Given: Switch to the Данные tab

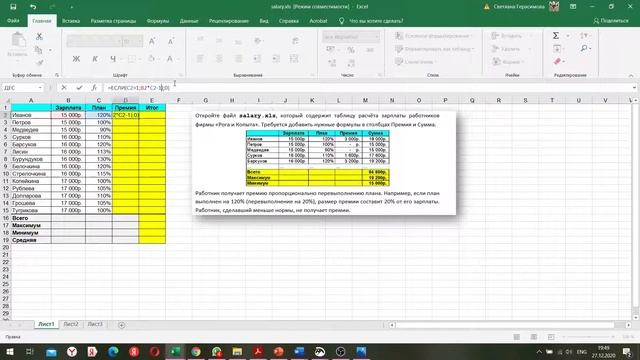Looking at the screenshot, I should pos(189,21).
